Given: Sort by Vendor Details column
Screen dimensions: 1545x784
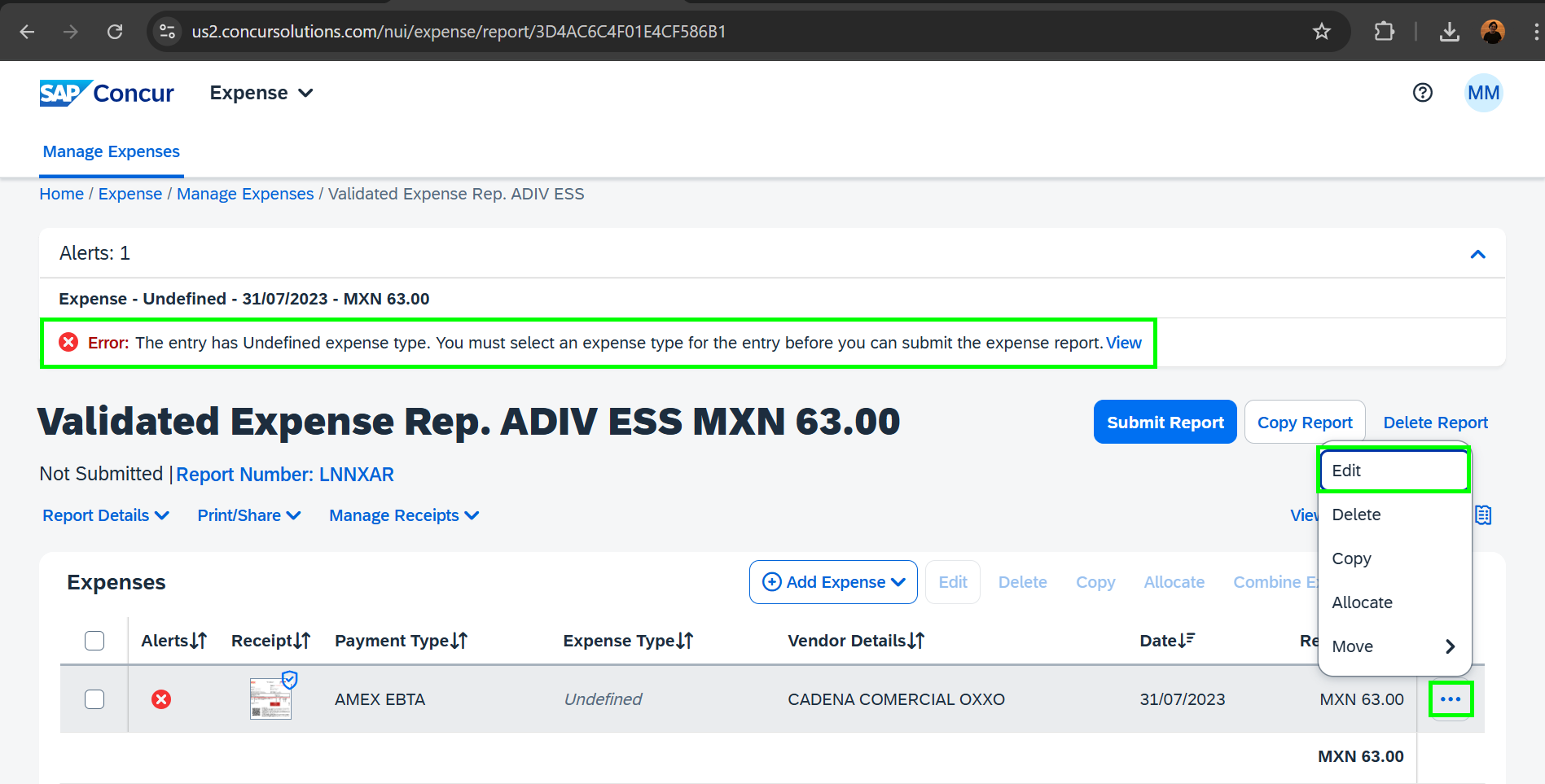Looking at the screenshot, I should 856,641.
